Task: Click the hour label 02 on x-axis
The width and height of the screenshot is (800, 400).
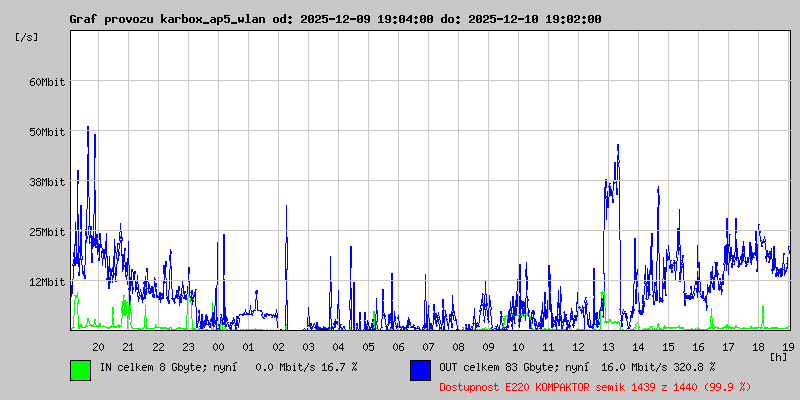Action: (x=279, y=347)
